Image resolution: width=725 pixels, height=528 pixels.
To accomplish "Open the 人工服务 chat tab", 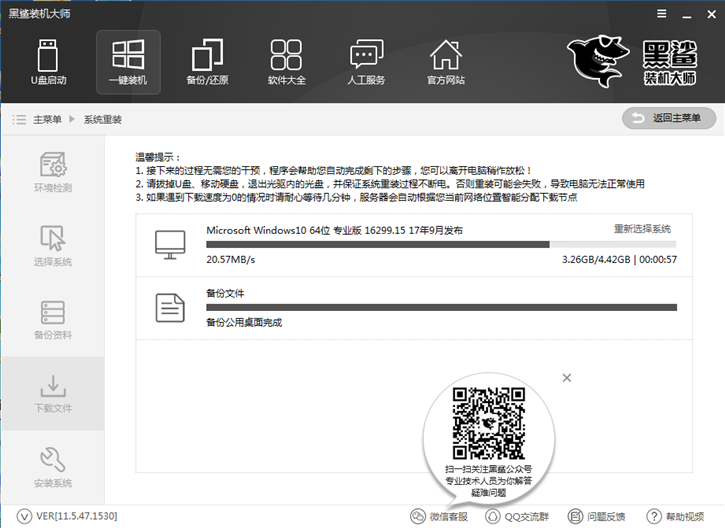I will (x=366, y=62).
